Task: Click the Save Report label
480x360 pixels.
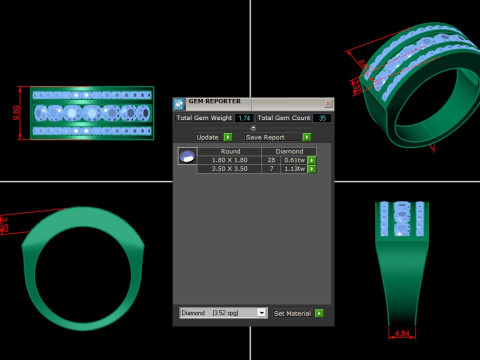Action: (x=265, y=137)
